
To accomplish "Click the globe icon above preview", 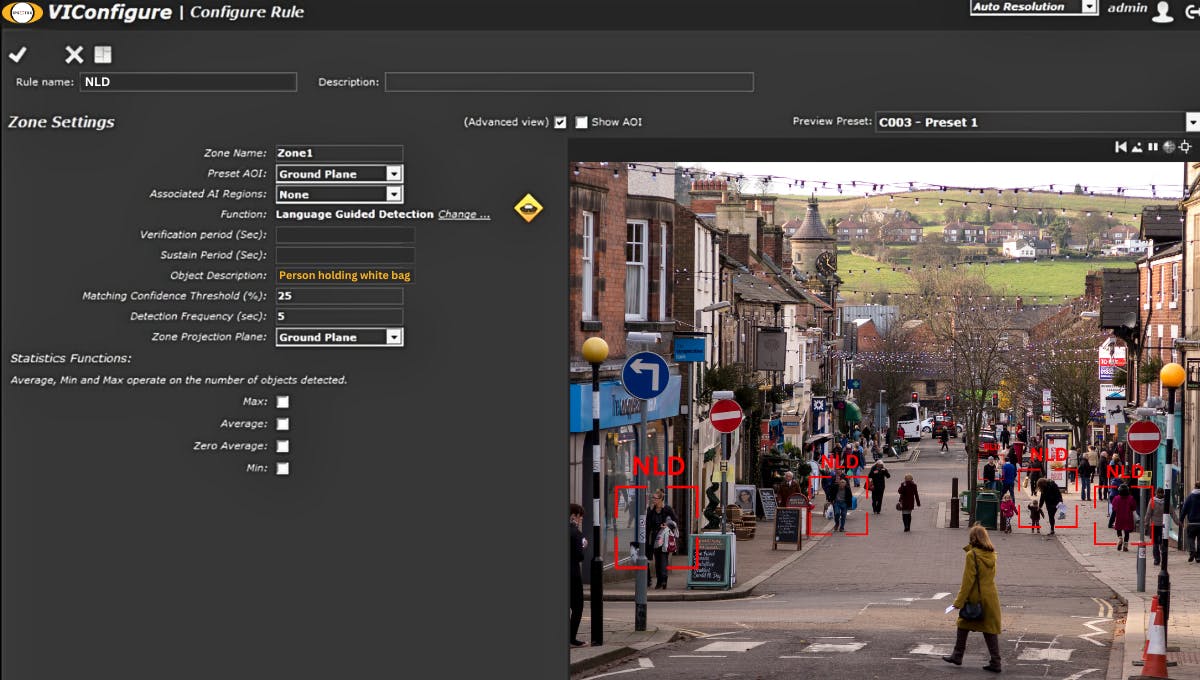I will (x=1168, y=147).
